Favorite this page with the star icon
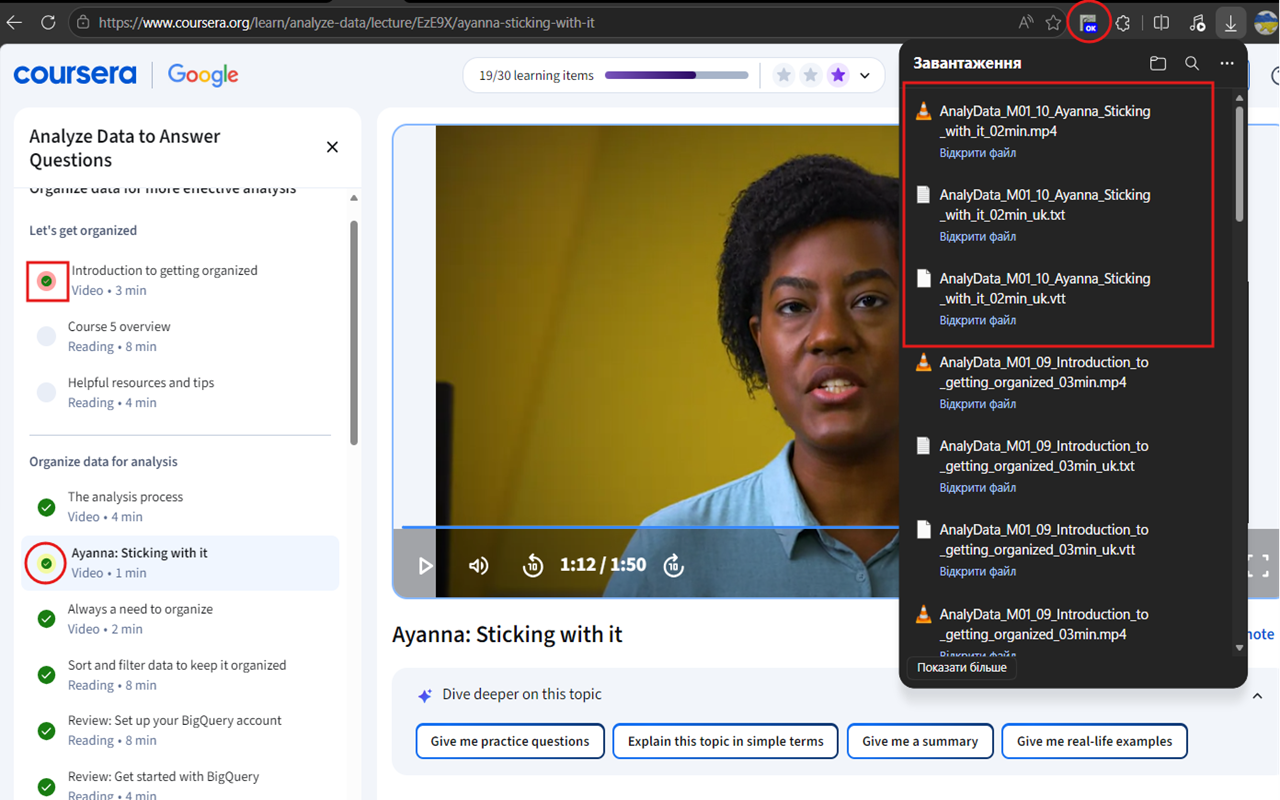 click(1053, 22)
